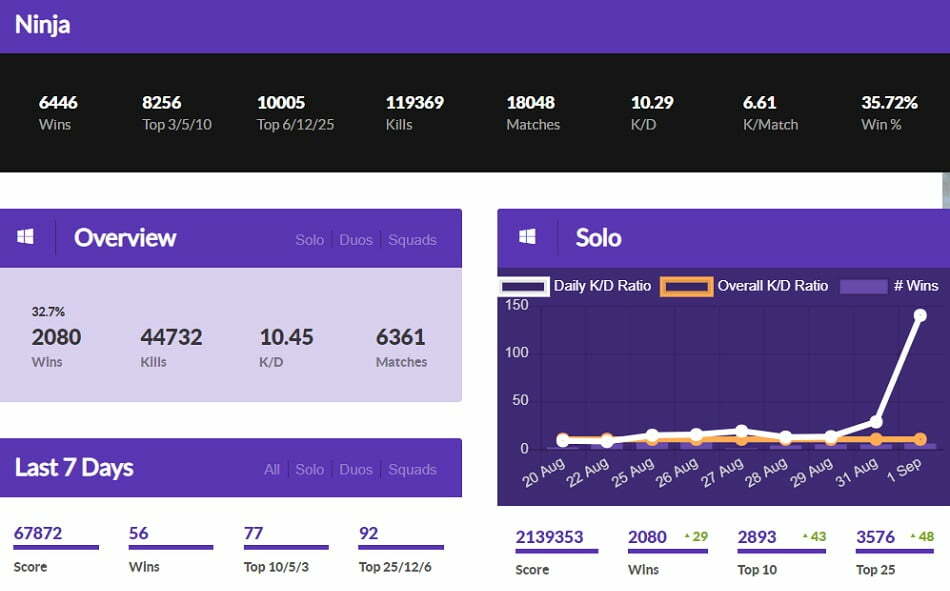This screenshot has height=591, width=950.
Task: Click the Solo chart panel title
Action: 598,238
